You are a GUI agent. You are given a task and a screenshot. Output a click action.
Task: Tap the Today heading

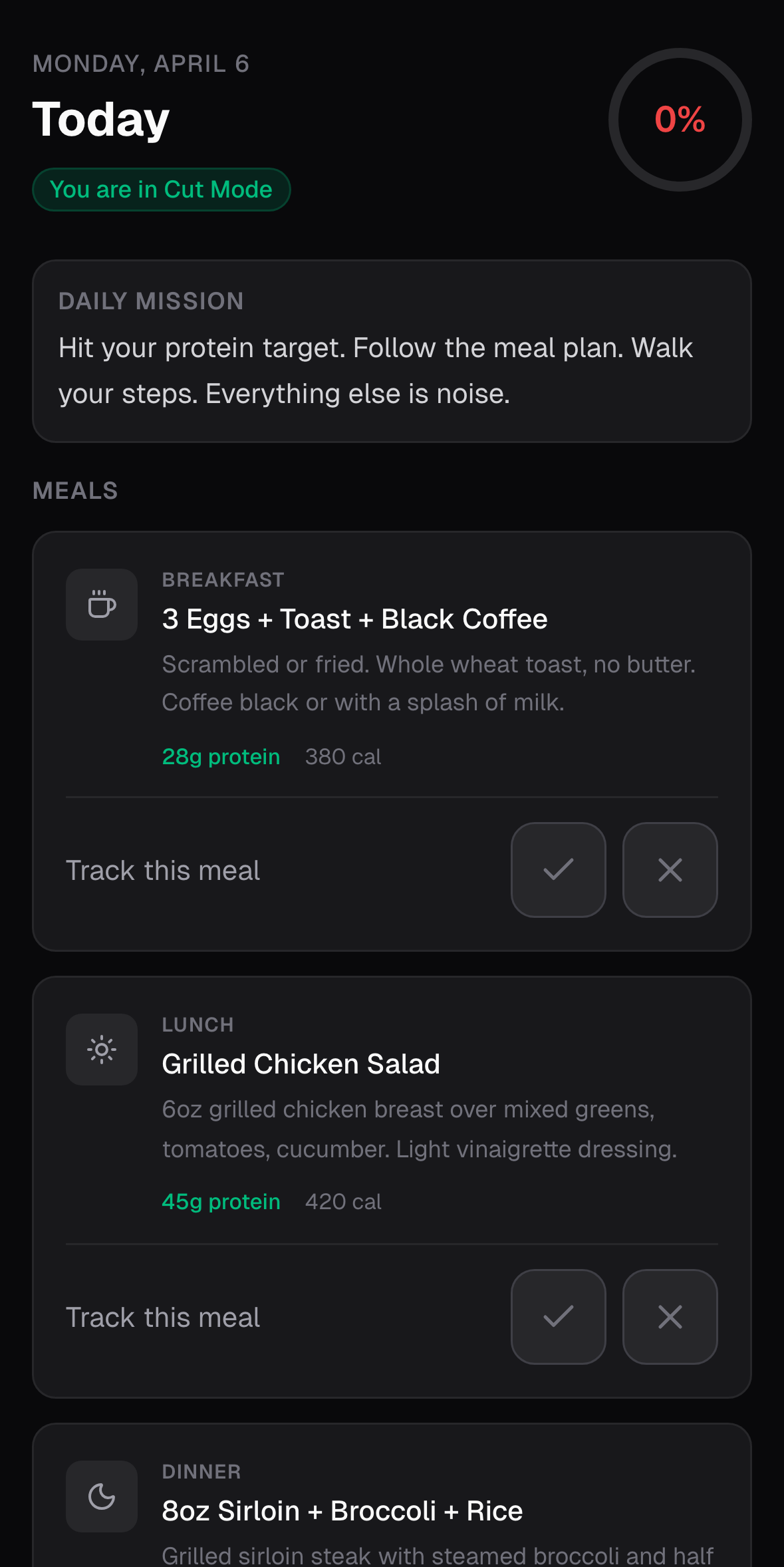(x=101, y=120)
